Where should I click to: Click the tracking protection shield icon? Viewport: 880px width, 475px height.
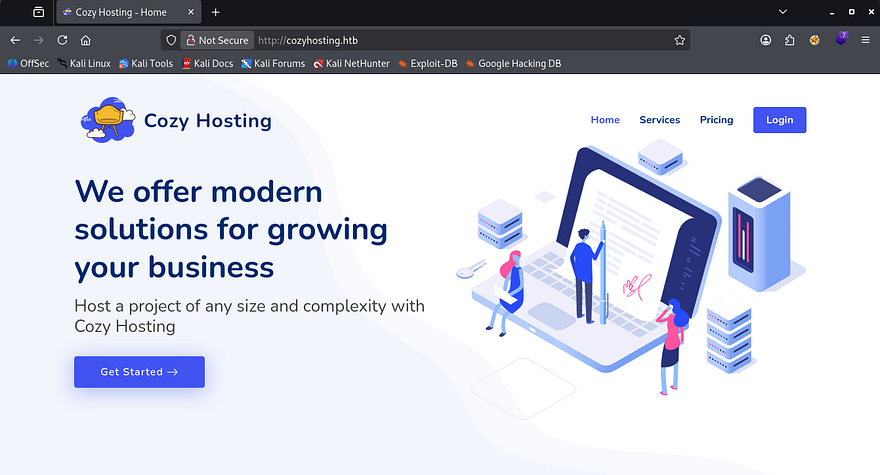click(171, 40)
